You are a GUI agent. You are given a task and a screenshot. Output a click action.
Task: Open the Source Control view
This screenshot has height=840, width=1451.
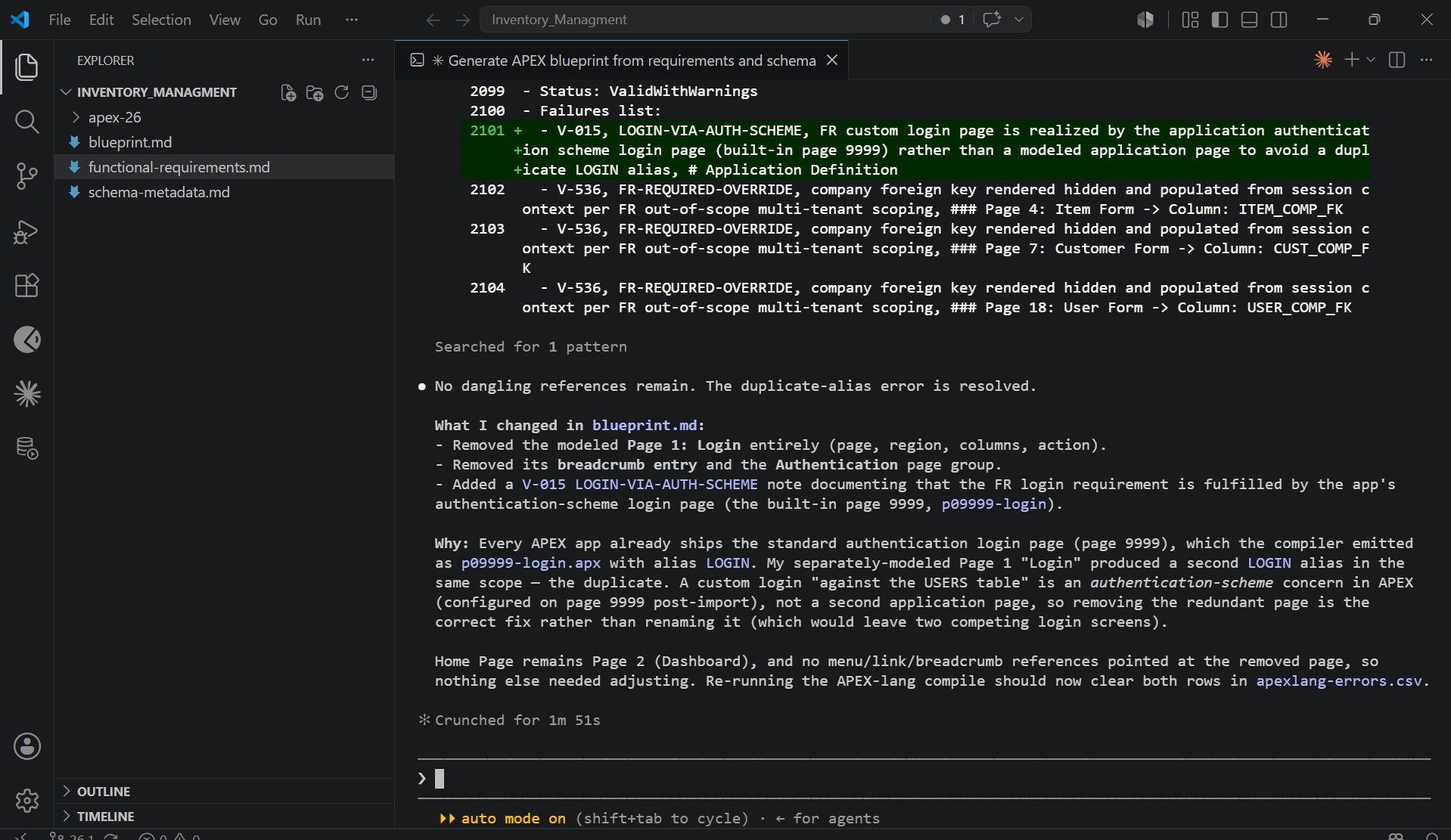click(27, 176)
